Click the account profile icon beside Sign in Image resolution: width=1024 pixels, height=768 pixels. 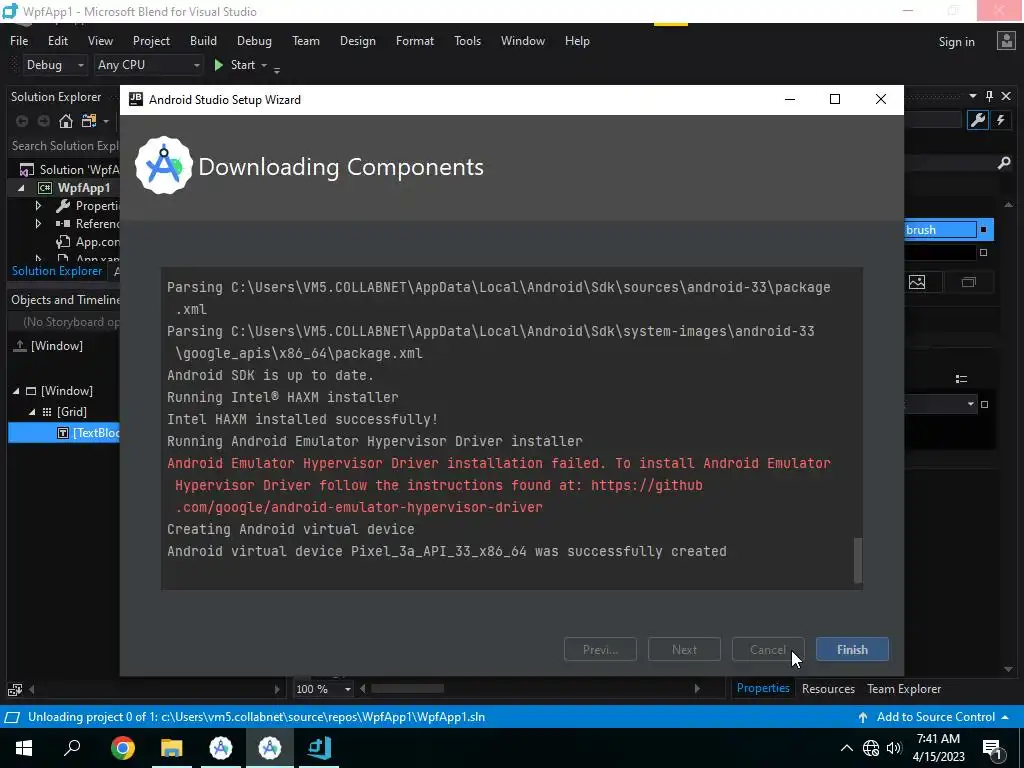1006,41
